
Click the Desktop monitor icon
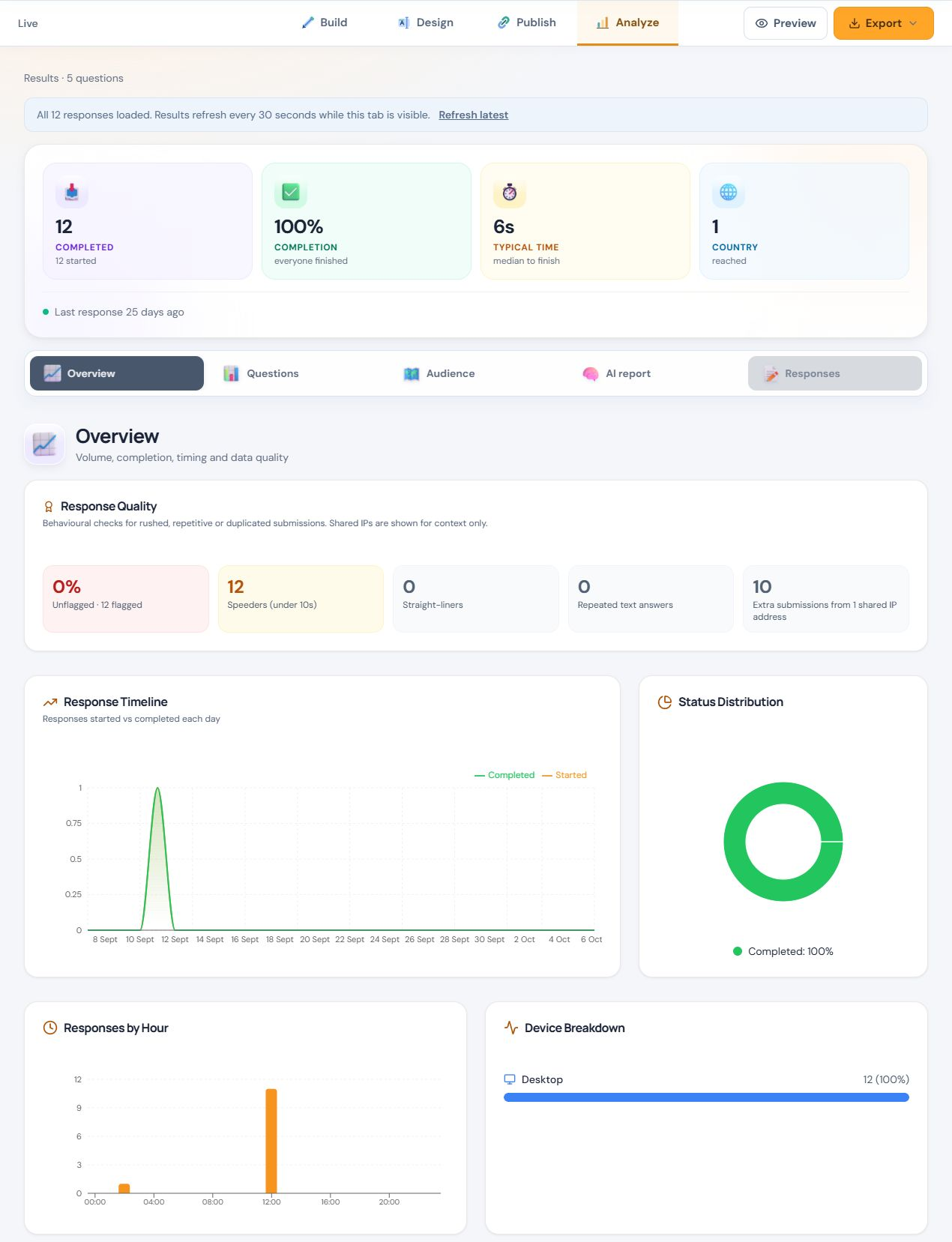coord(510,1079)
